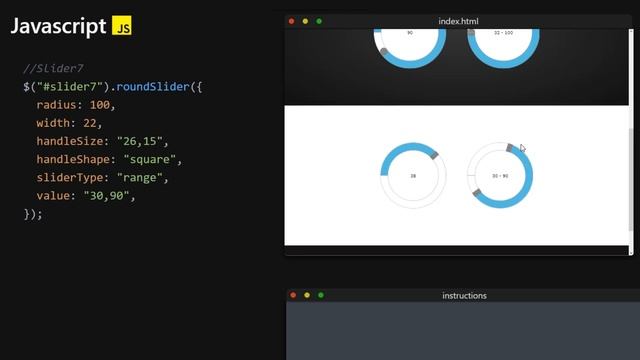Click the handleSize: "26,15" code line
The height and width of the screenshot is (360, 640).
coord(102,141)
